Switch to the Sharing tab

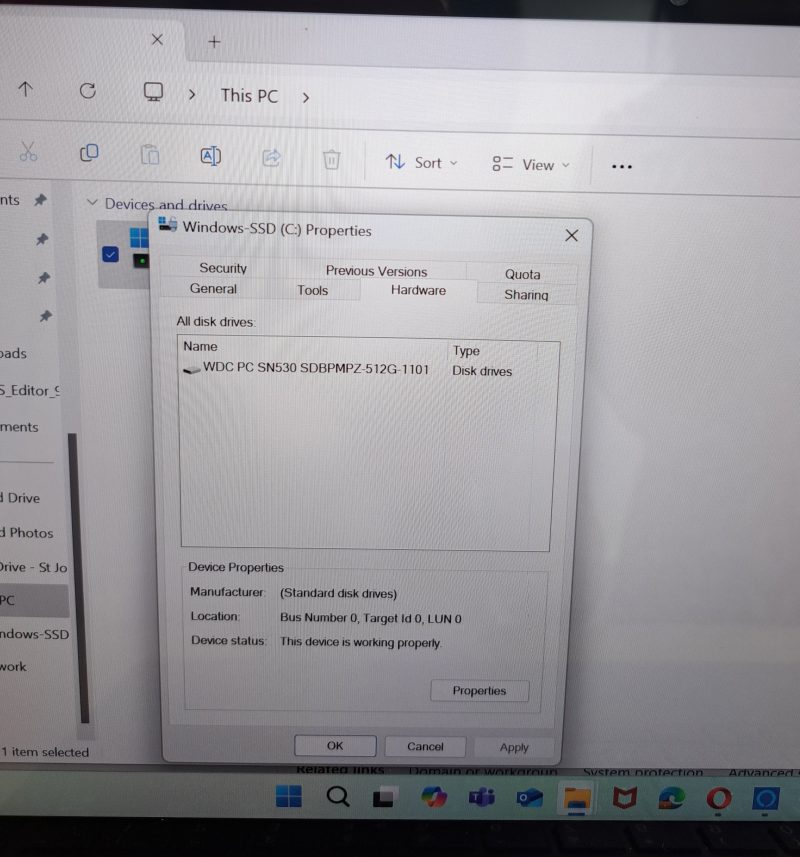(x=526, y=295)
